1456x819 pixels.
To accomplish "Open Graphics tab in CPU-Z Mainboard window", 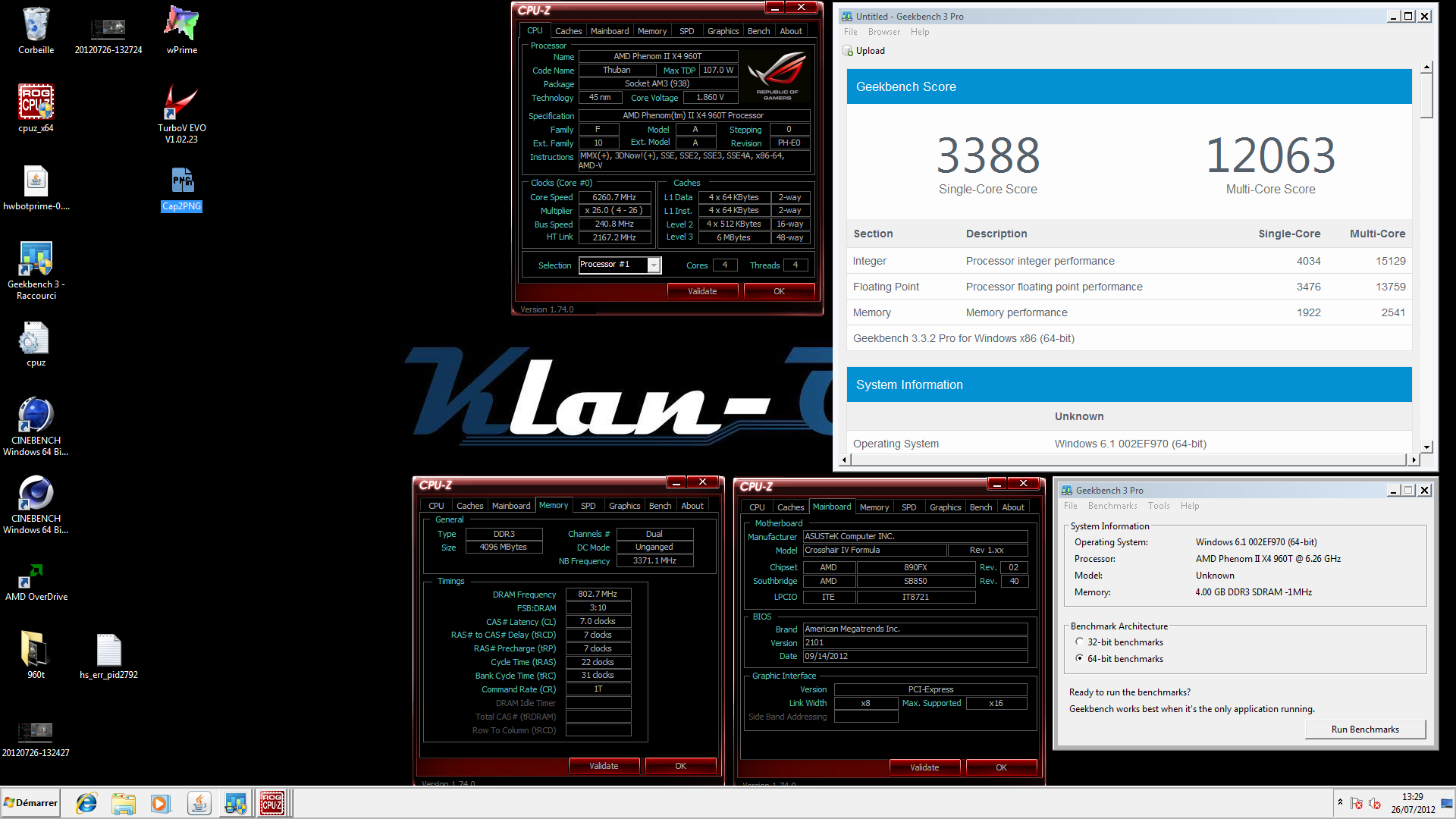I will point(945,507).
